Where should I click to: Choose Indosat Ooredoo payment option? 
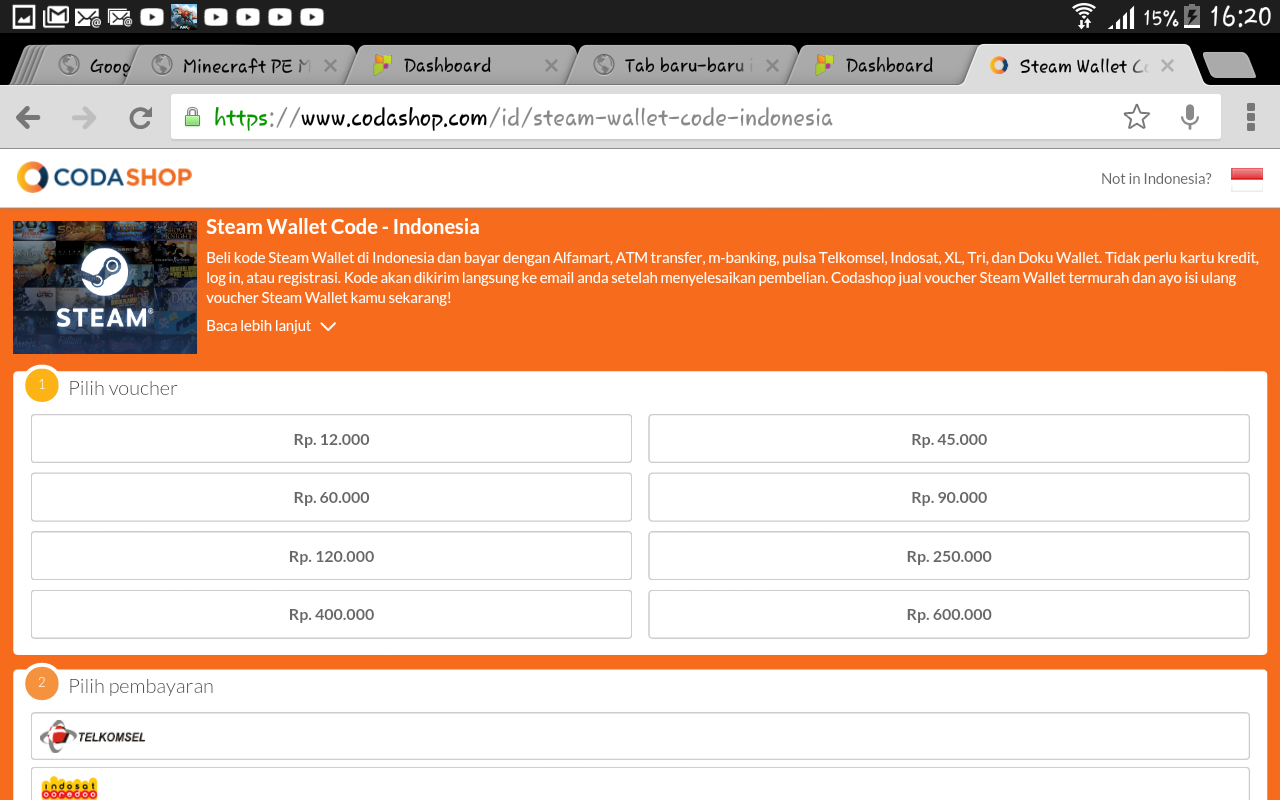(x=640, y=784)
